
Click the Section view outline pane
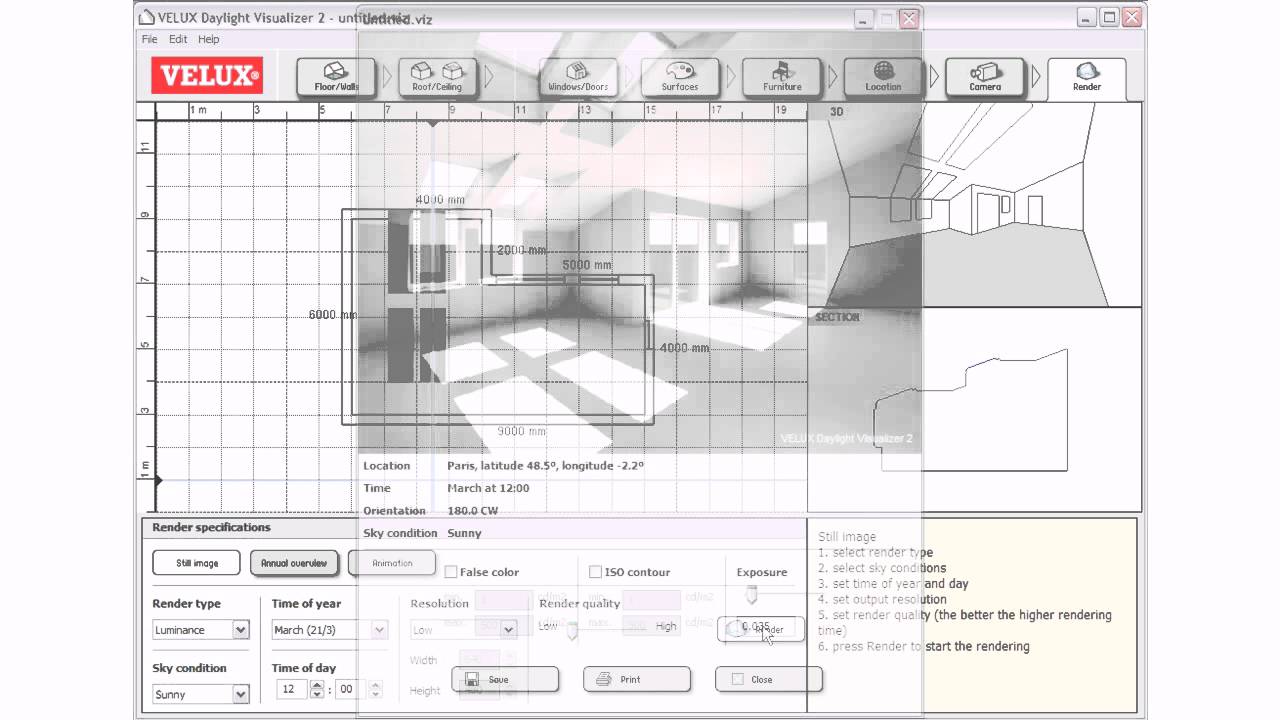pos(974,410)
